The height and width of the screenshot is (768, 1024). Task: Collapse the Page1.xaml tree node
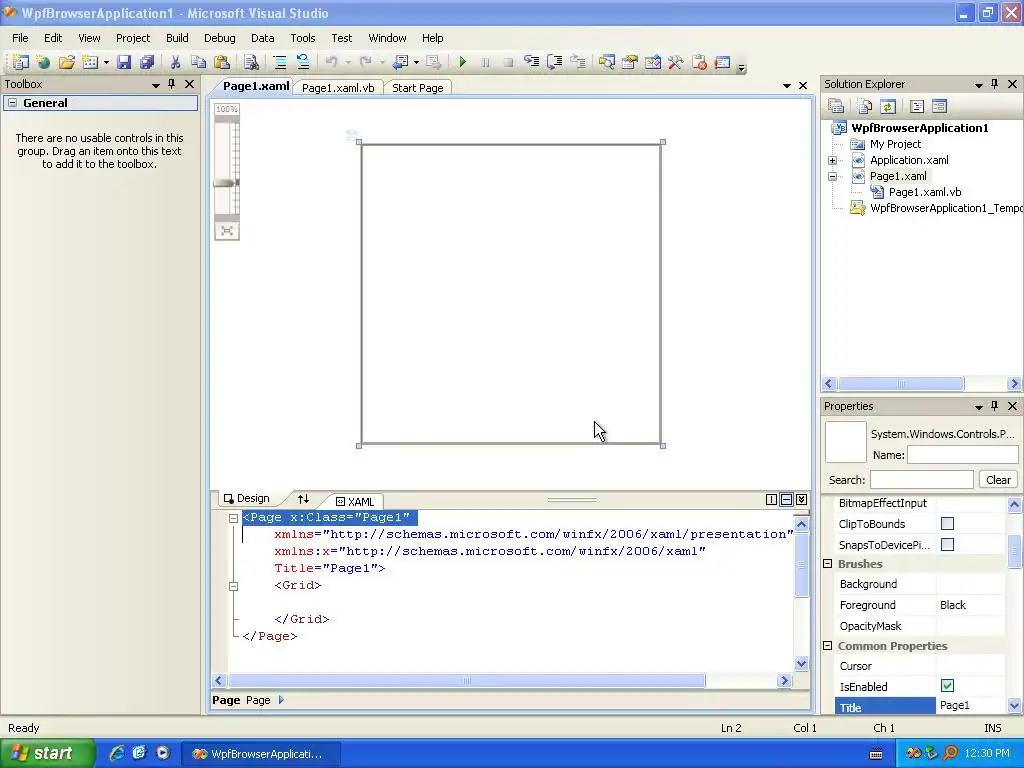coord(833,176)
